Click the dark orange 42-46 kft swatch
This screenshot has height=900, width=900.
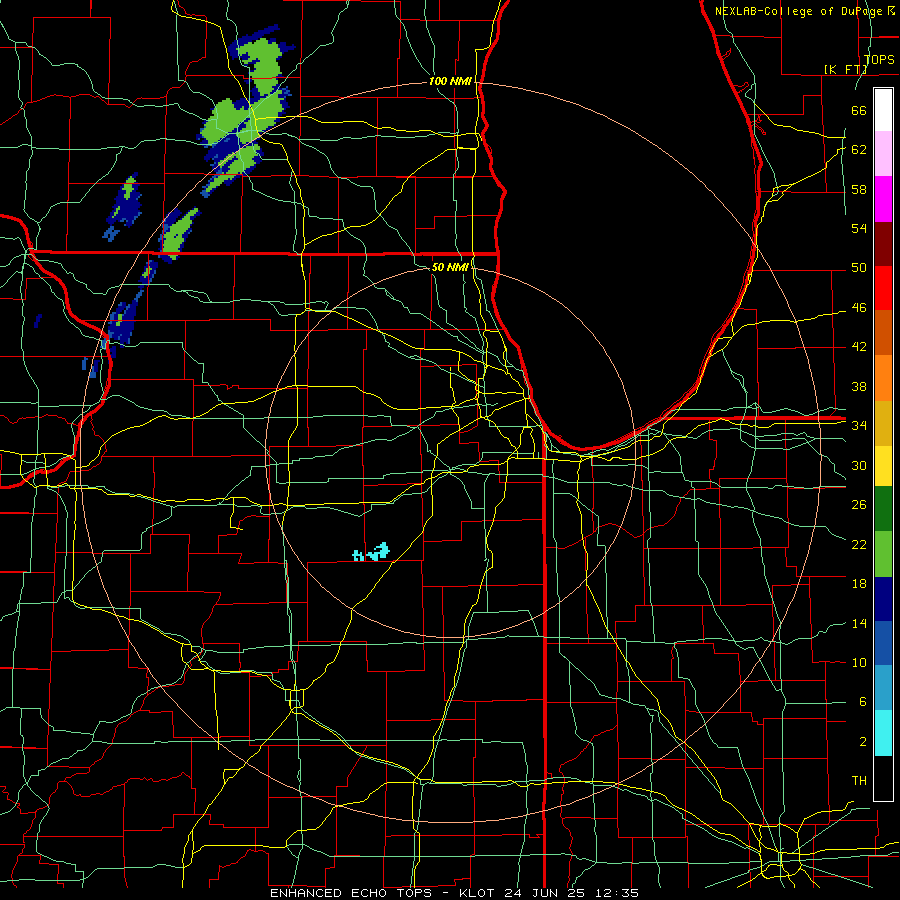[883, 332]
